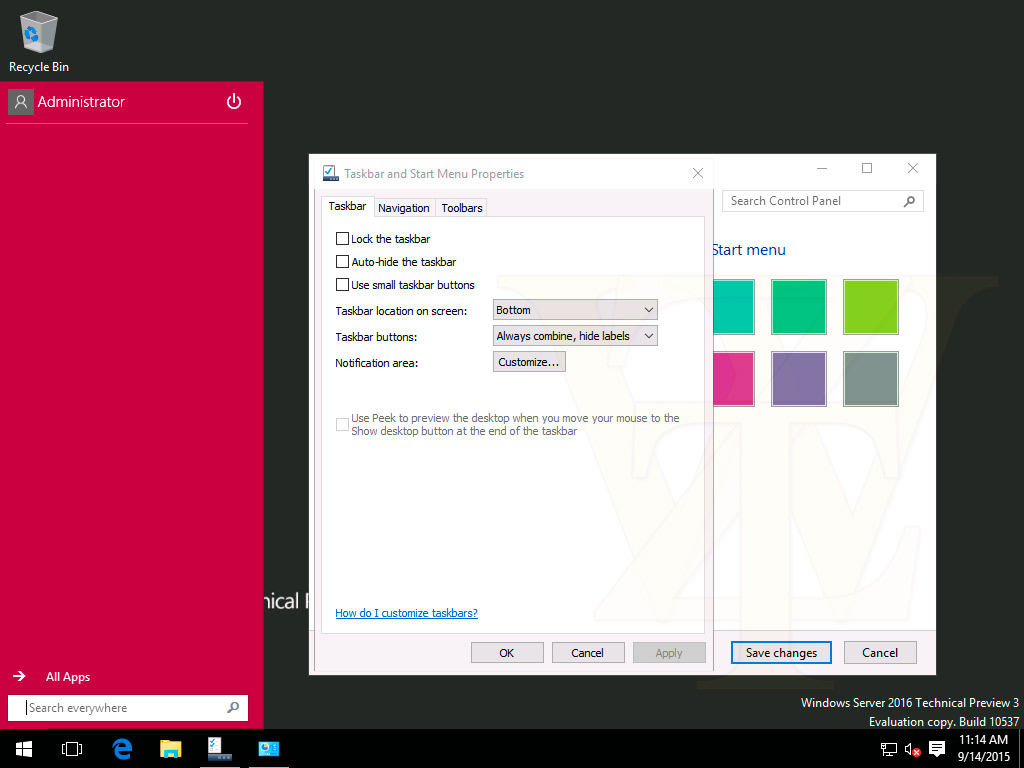Open File Explorer from the taskbar

click(x=171, y=748)
